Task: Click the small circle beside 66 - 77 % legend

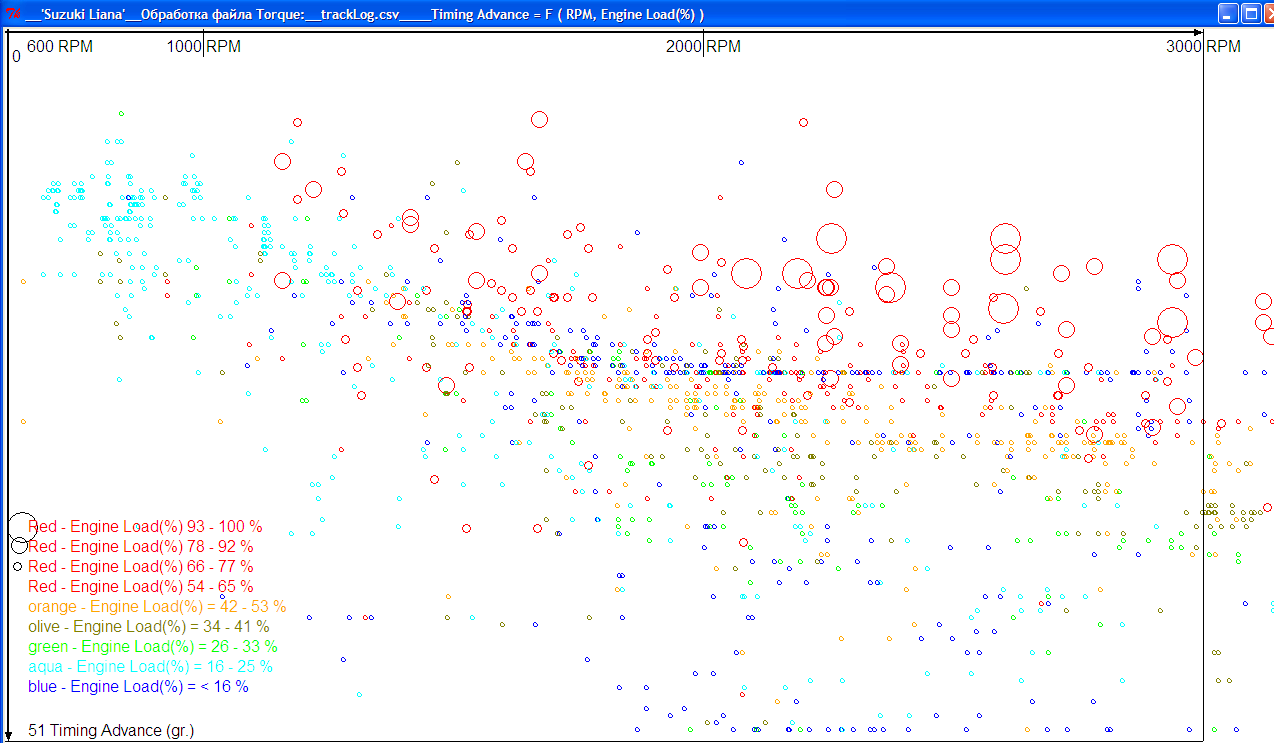Action: [18, 566]
